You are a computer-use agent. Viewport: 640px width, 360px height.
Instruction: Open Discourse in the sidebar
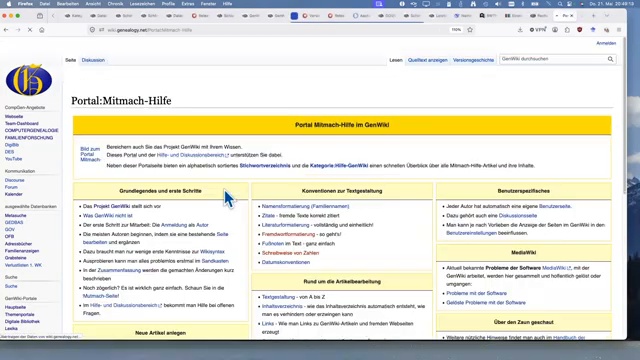(x=15, y=180)
